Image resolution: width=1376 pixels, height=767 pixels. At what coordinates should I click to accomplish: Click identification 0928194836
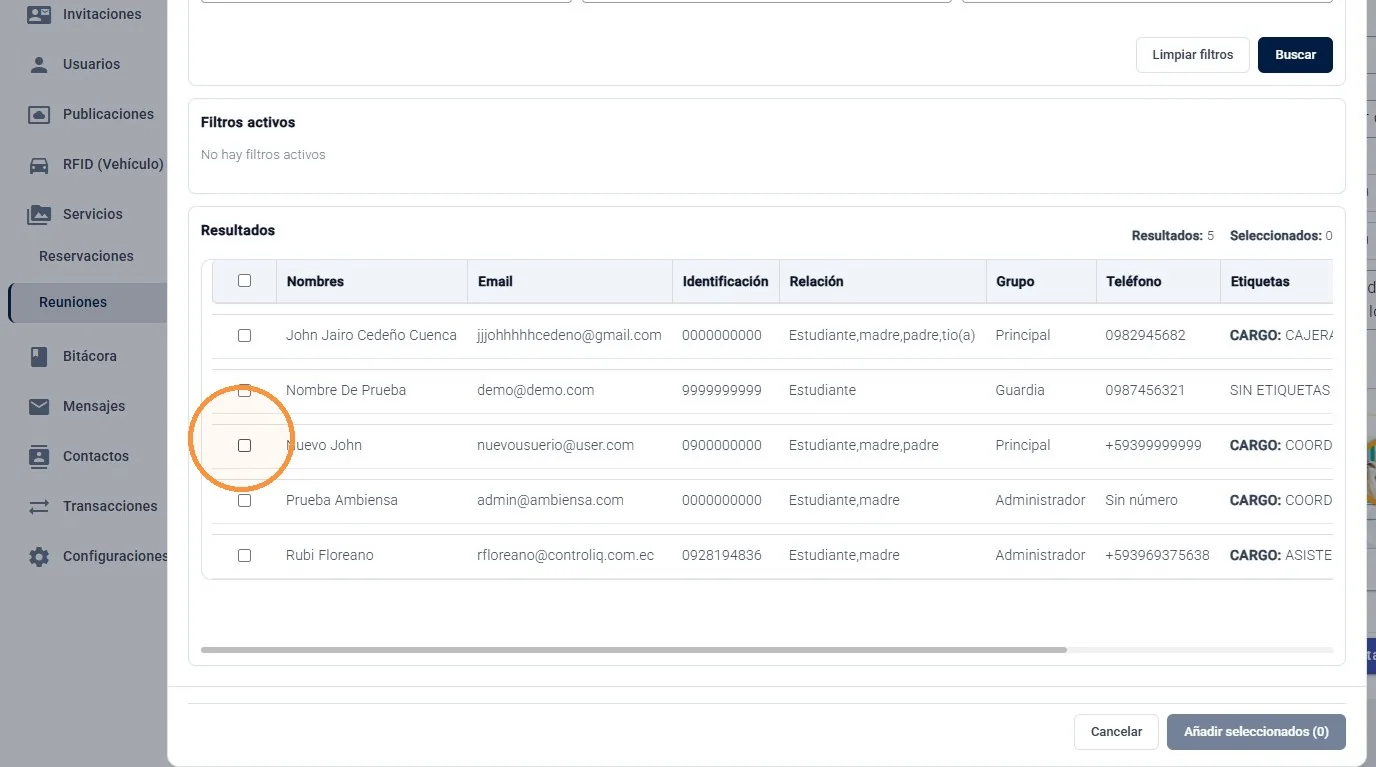[721, 556]
